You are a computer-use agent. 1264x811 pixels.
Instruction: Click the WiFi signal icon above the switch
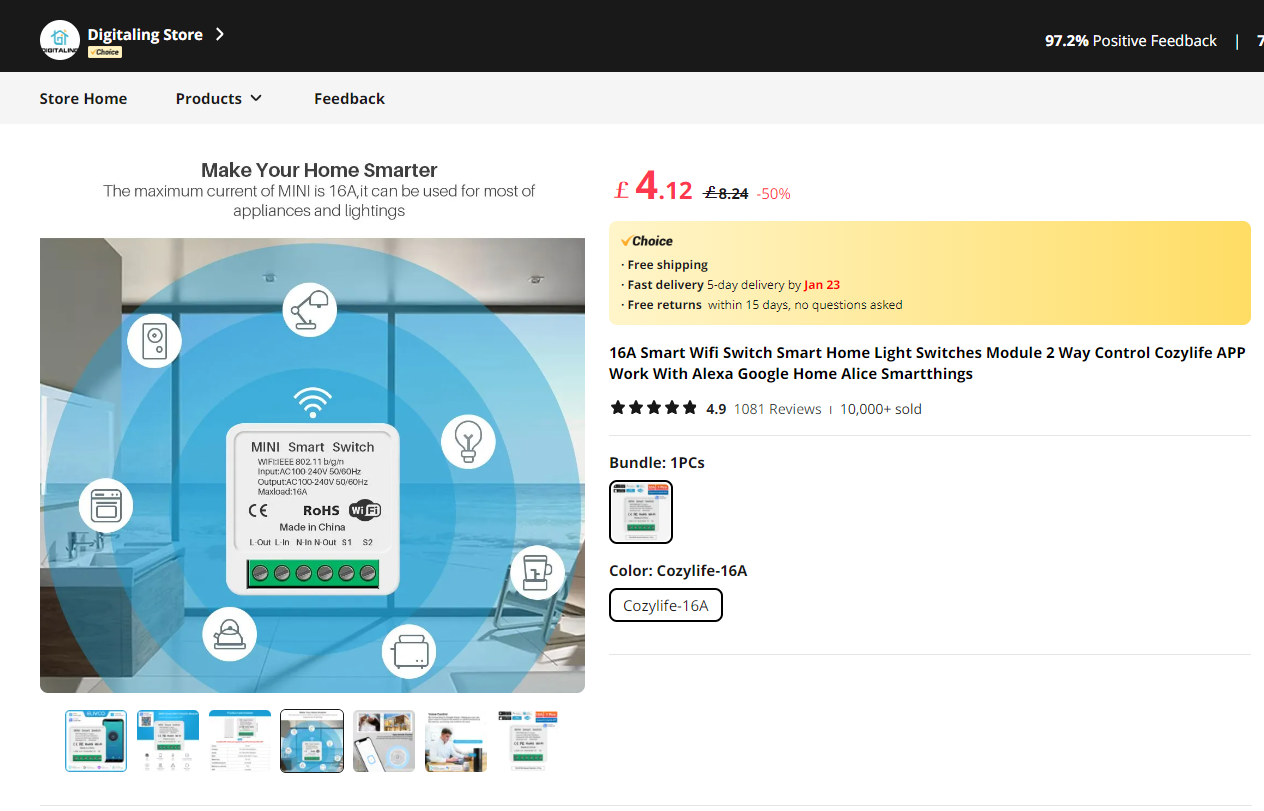[312, 402]
